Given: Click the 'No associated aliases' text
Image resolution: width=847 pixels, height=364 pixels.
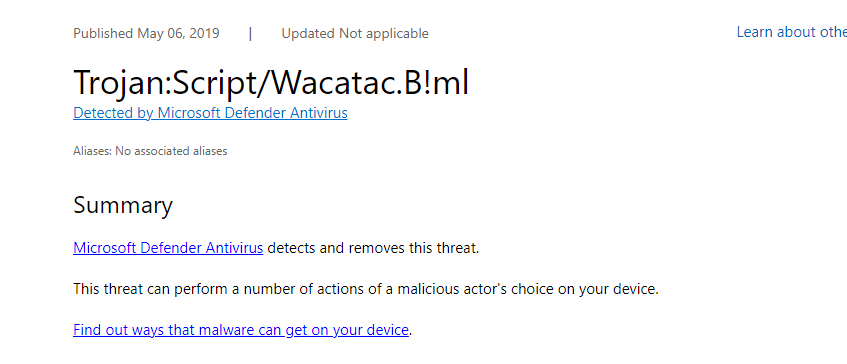Looking at the screenshot, I should coord(171,151).
